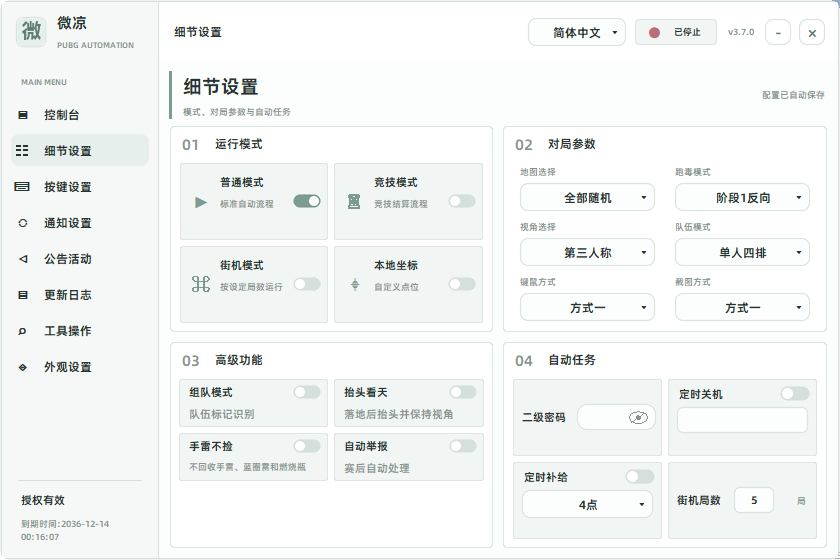The width and height of the screenshot is (840, 560).
Task: Click the 对局参数 section heading
Action: click(x=572, y=144)
